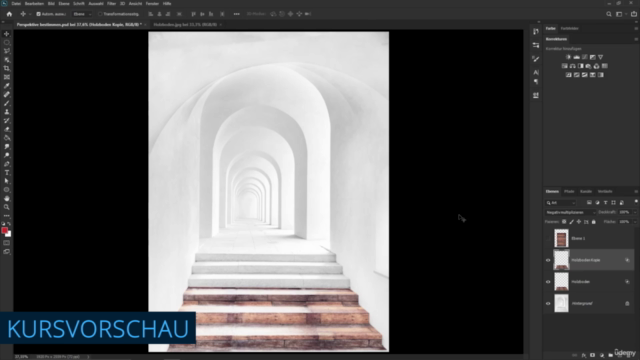
Task: Create a new group folder
Action: [610, 355]
